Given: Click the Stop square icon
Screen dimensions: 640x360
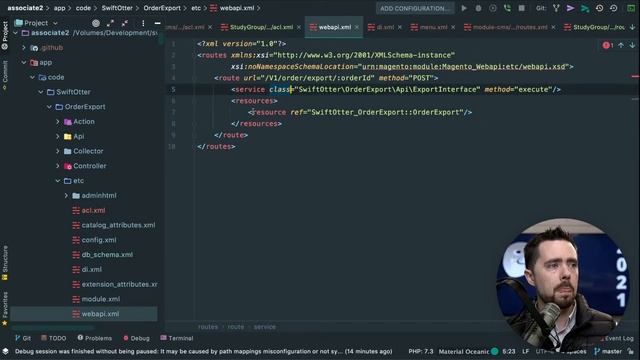Looking at the screenshot, I should 521,8.
